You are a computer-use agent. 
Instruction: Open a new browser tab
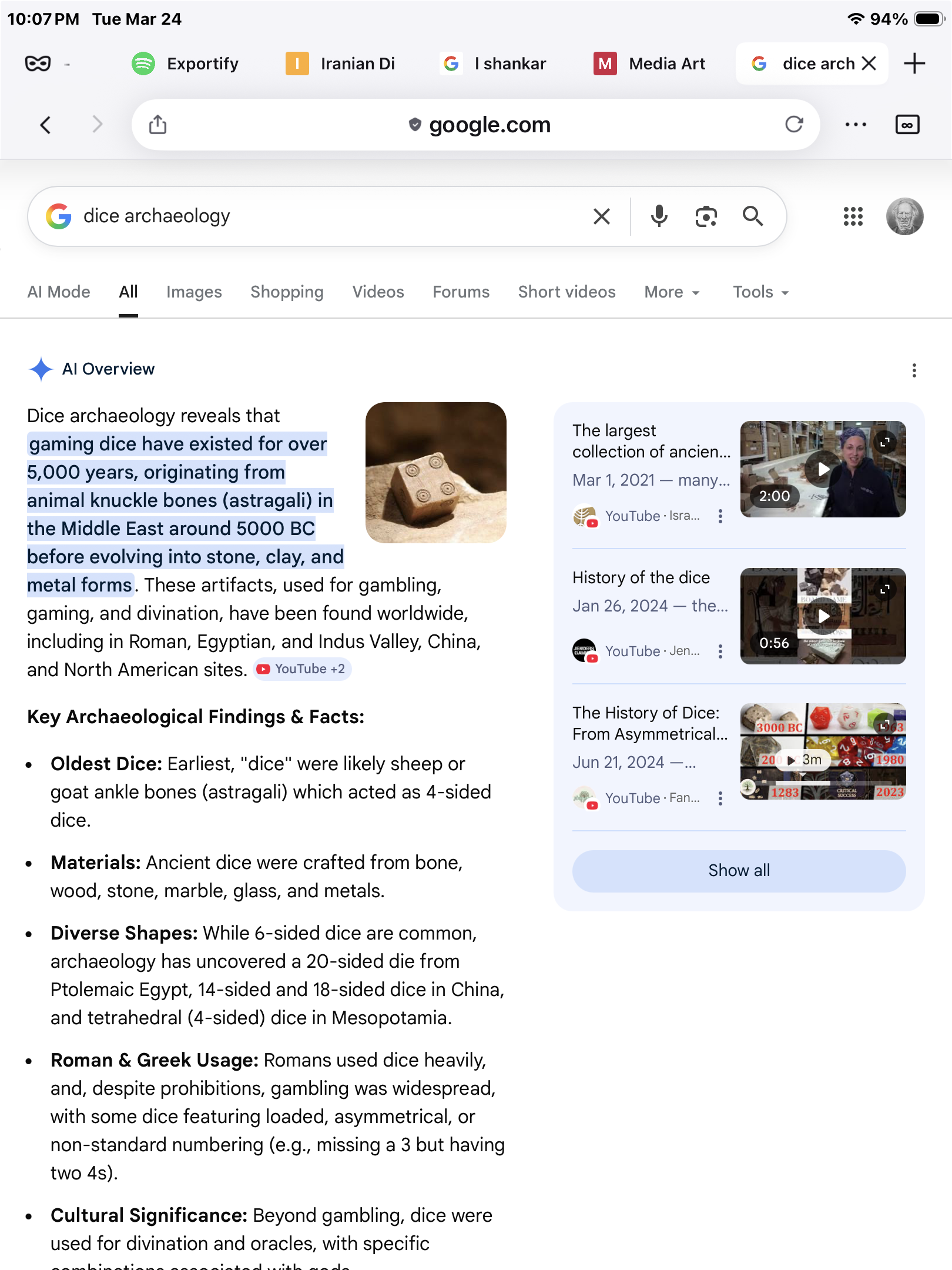click(914, 63)
